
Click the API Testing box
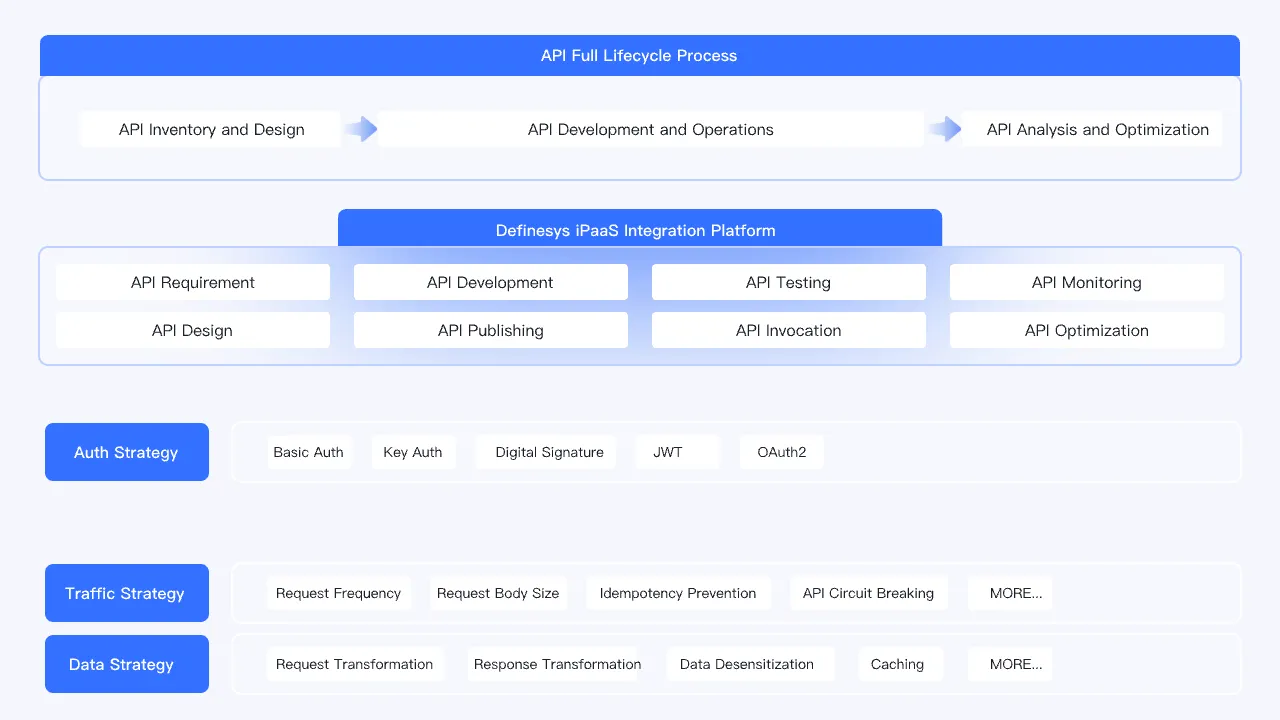(x=789, y=282)
